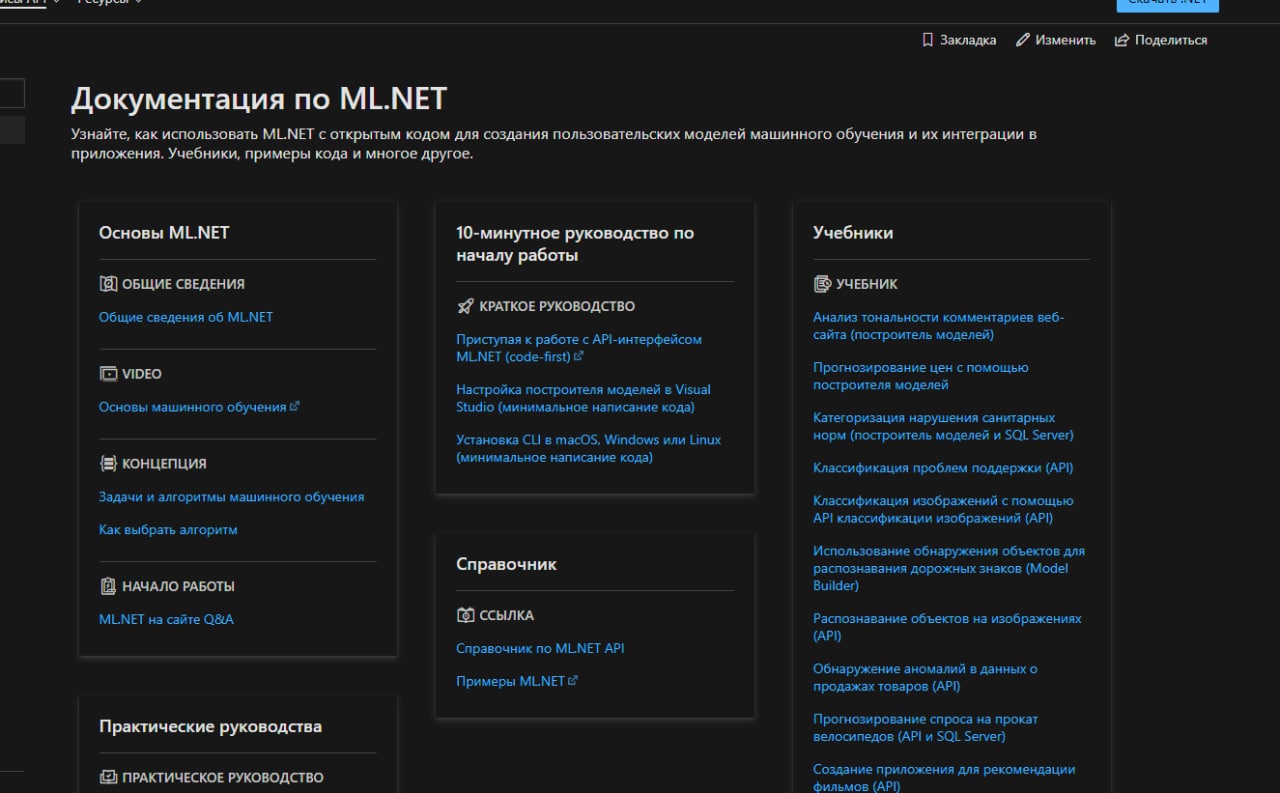Click external-link icon after Примеры ML.NET
This screenshot has width=1280, height=793.
(x=573, y=680)
